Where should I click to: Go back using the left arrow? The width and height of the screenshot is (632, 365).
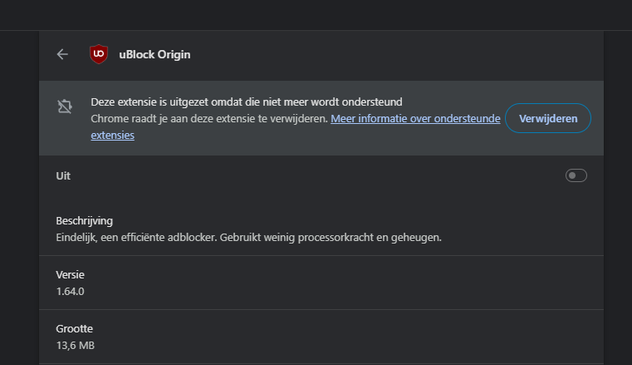62,54
